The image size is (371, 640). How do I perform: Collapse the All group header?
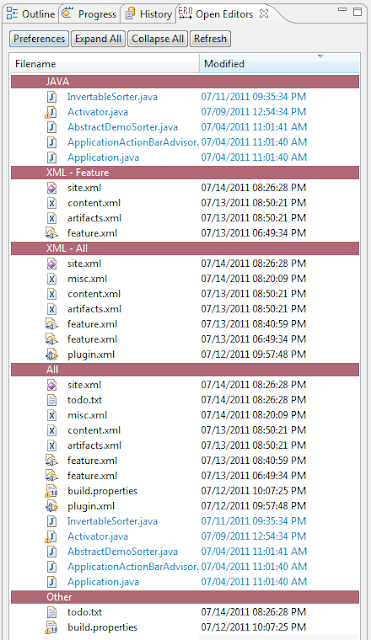185,370
